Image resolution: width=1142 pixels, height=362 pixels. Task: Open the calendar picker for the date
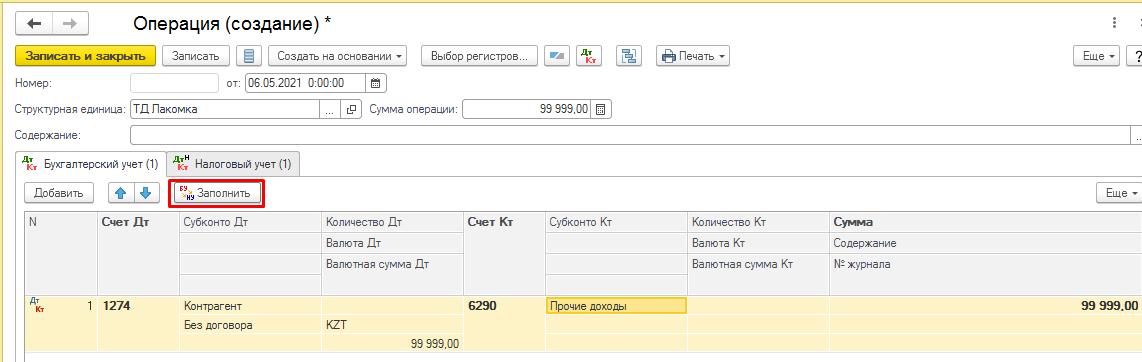coord(376,83)
